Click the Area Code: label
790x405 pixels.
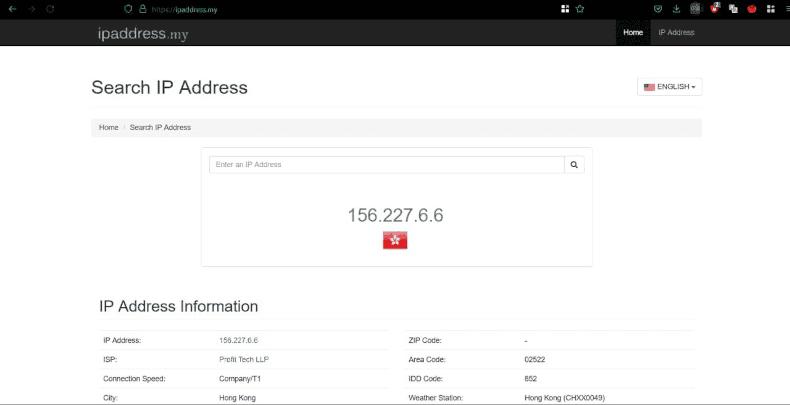click(x=427, y=360)
